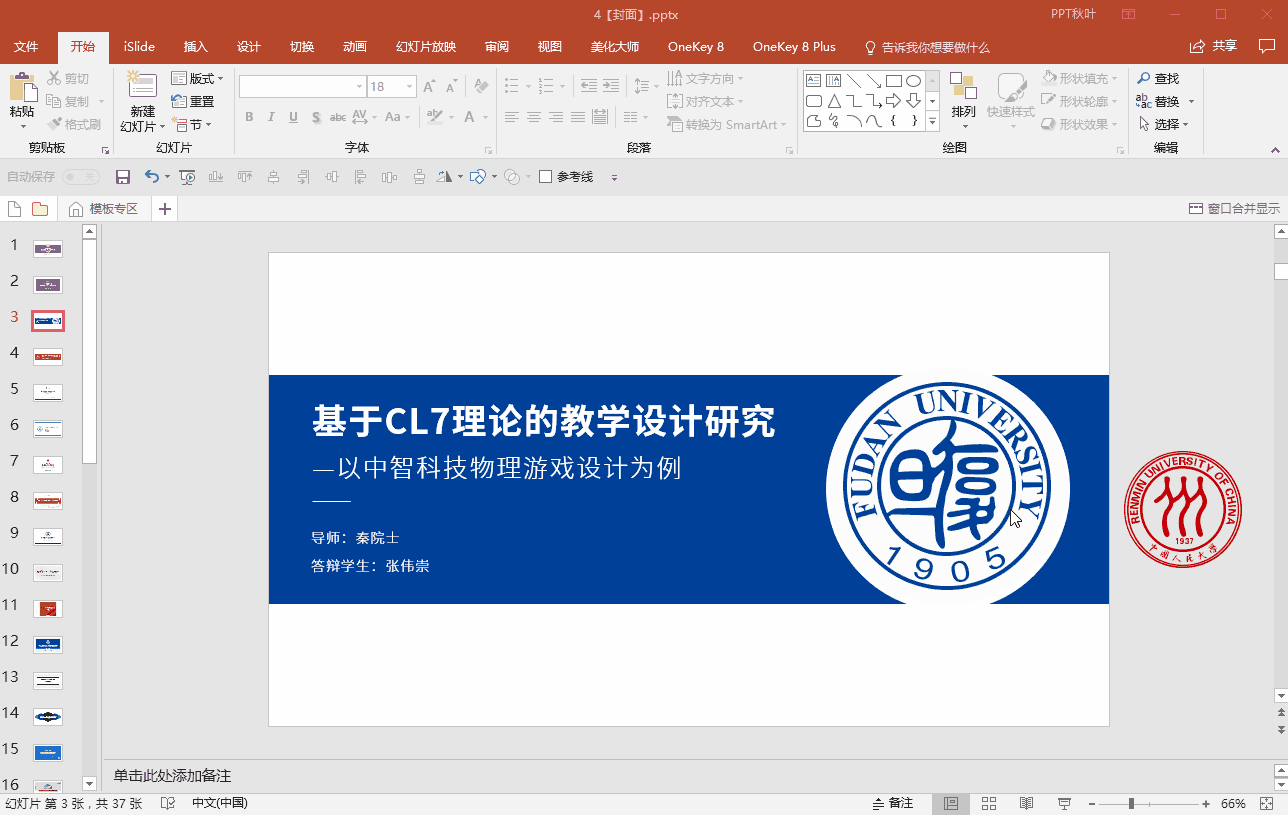Click the New Slide (新建幻灯片) icon
Viewport: 1288px width, 815px height.
[142, 86]
